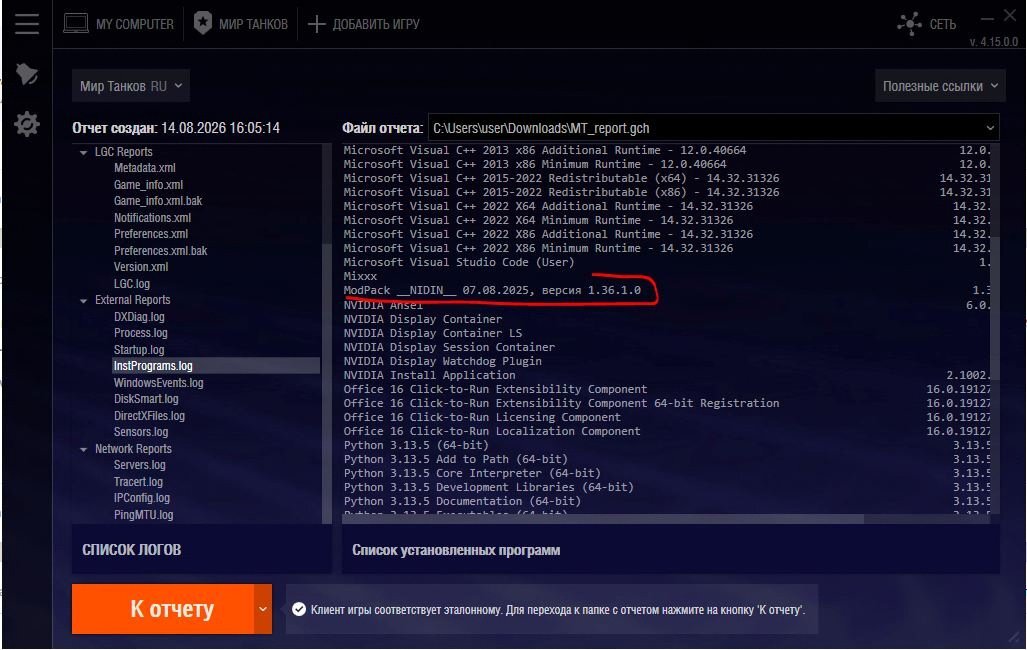Select WindowsEvents.log file
The width and height of the screenshot is (1027, 650).
(159, 383)
